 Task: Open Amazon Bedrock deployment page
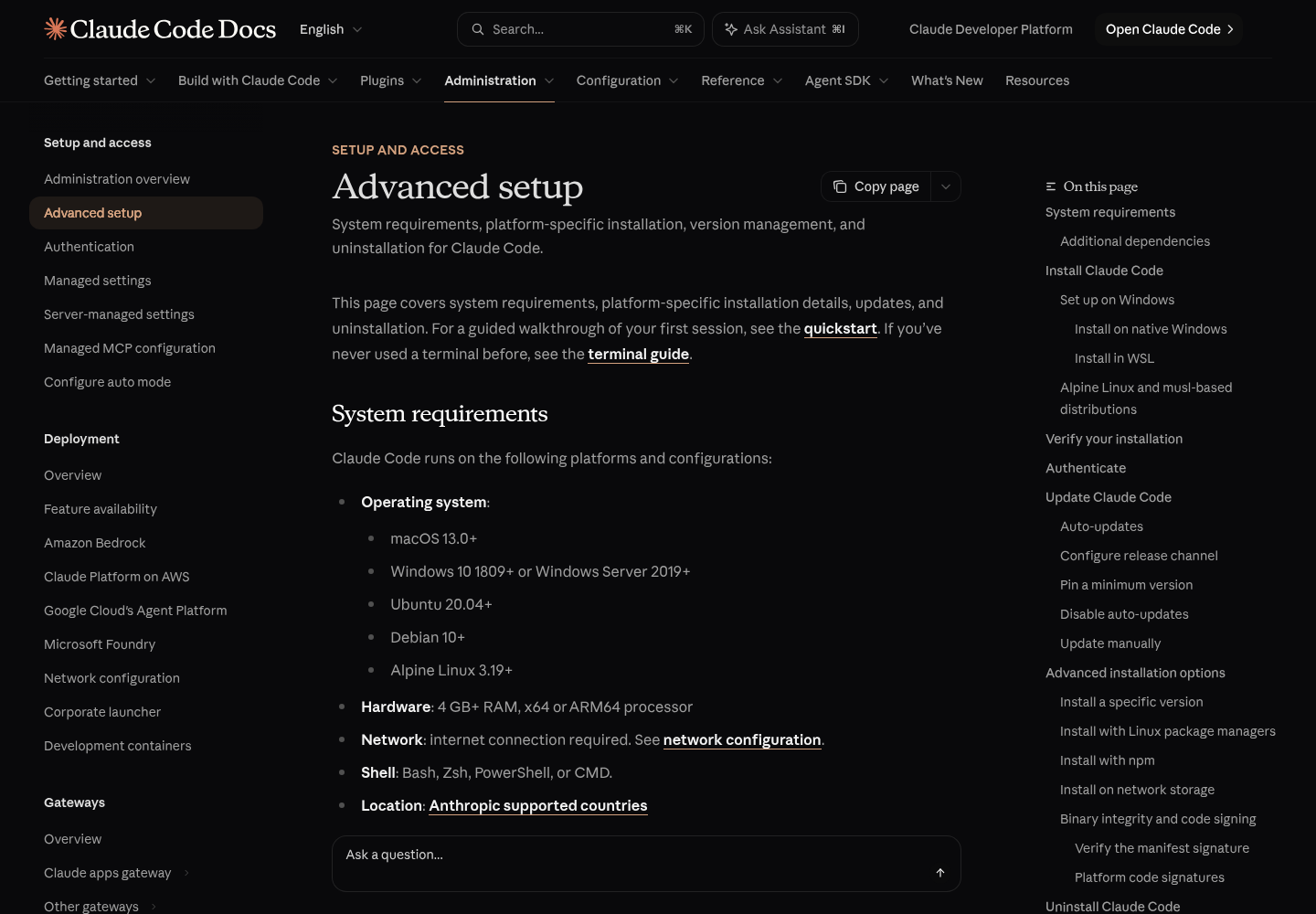tap(146, 543)
